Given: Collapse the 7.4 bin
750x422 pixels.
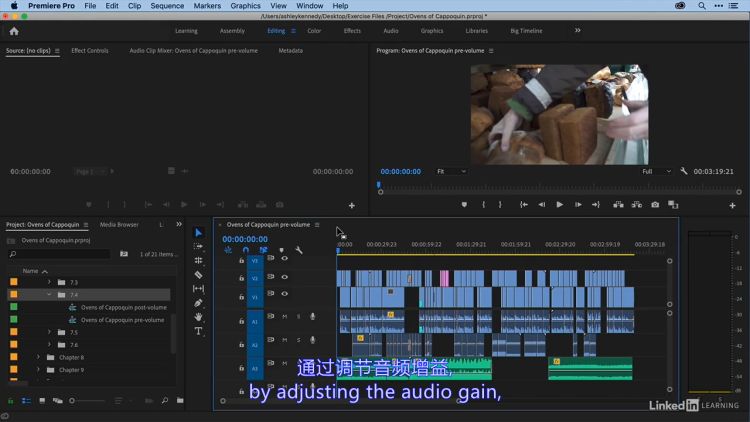Looking at the screenshot, I should pyautogui.click(x=49, y=295).
